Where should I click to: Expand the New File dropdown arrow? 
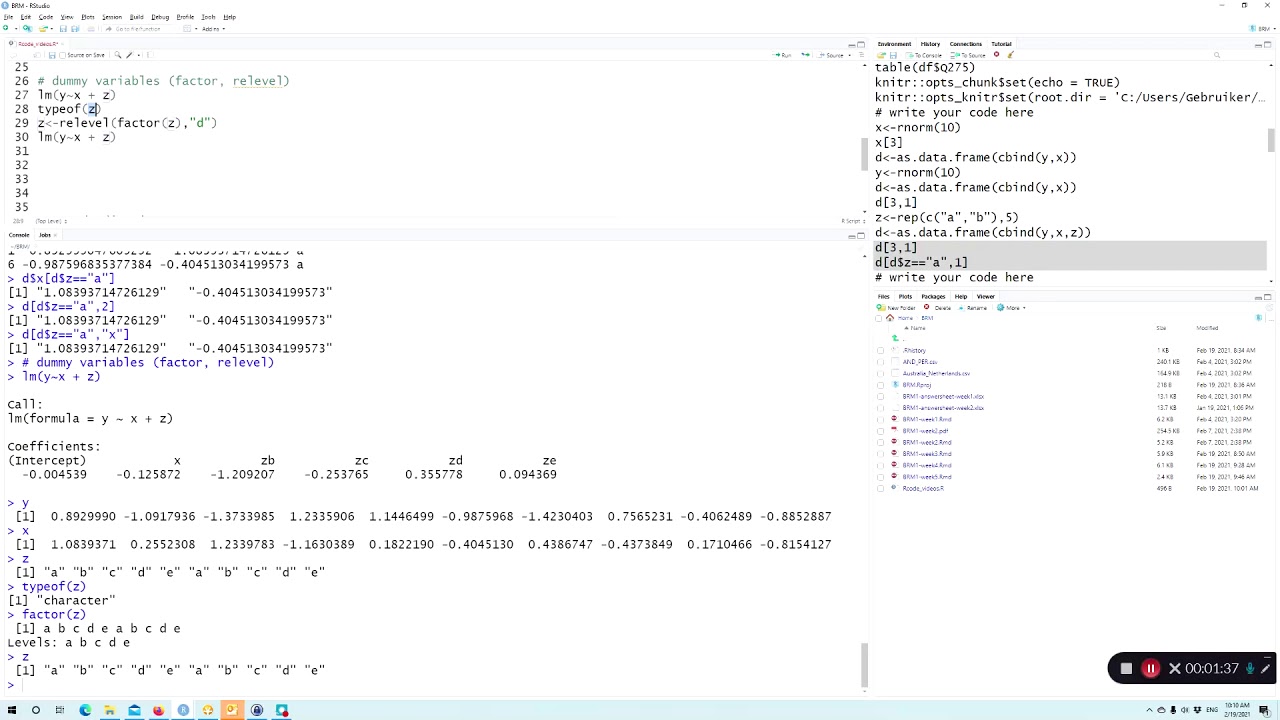pyautogui.click(x=16, y=29)
